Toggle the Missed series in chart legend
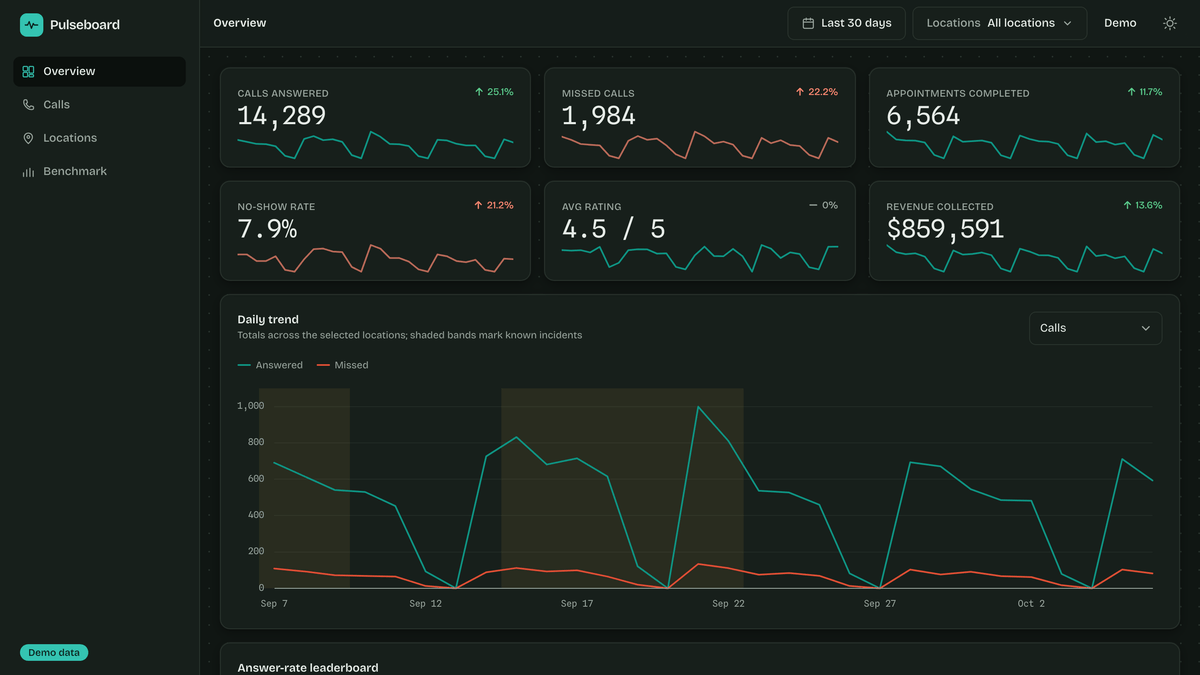 coord(343,365)
